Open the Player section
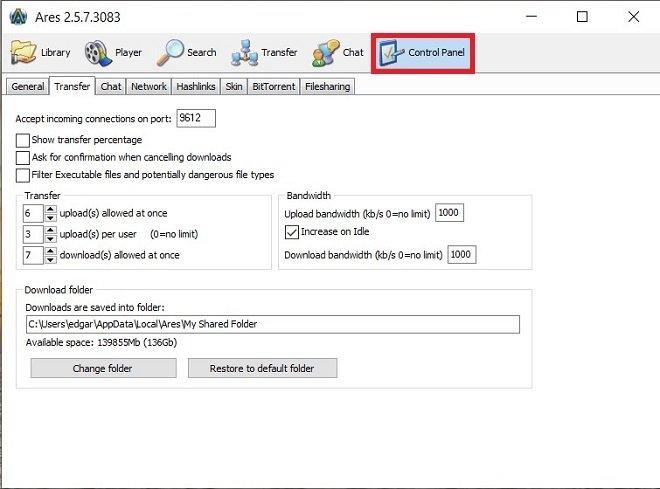This screenshot has width=660, height=489. [x=113, y=53]
